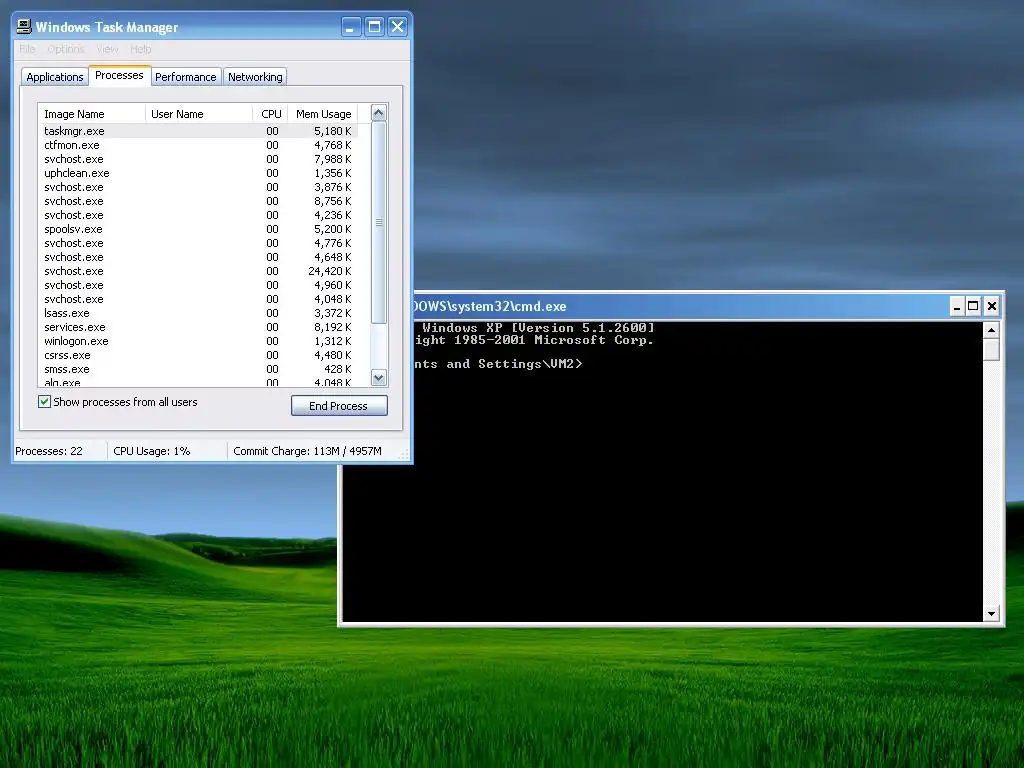Click the 4,648 K memory usage value
This screenshot has height=768, width=1024.
[332, 257]
